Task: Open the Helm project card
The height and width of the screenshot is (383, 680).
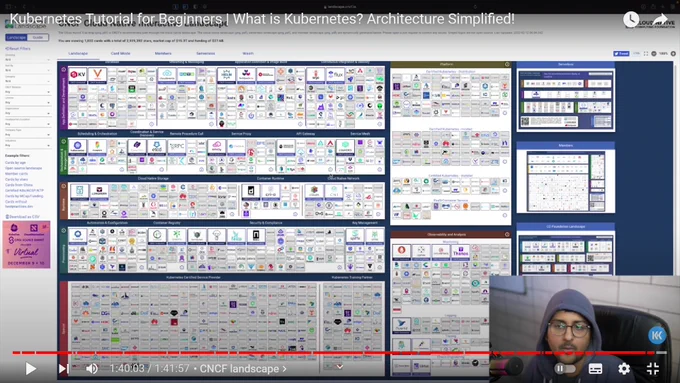Action: (226, 75)
